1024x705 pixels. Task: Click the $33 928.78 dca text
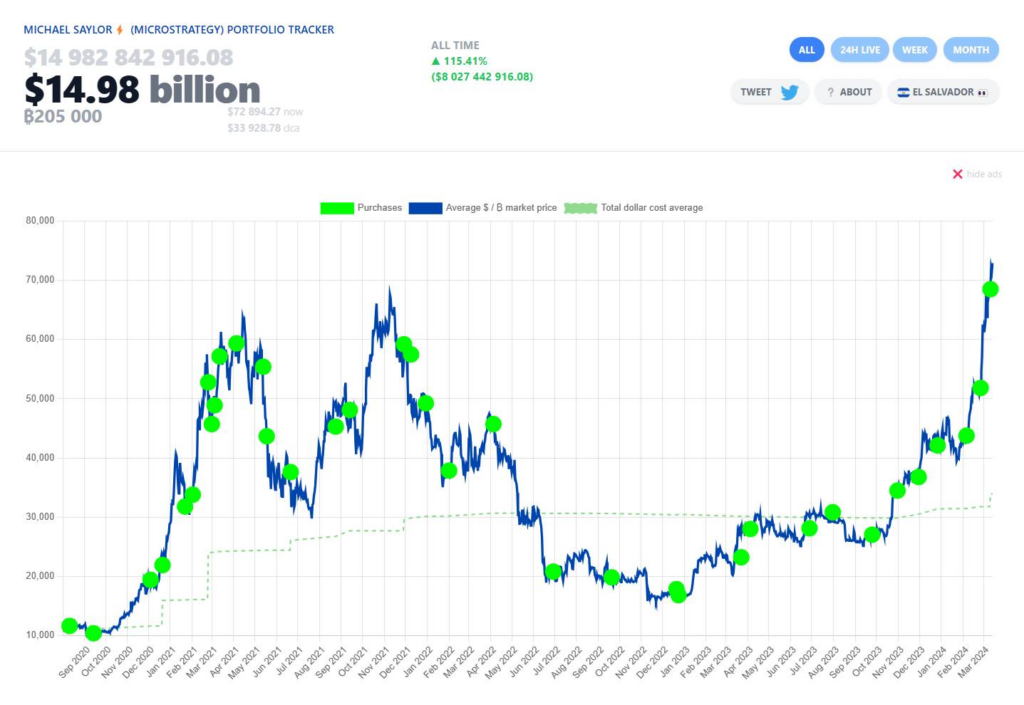click(263, 128)
